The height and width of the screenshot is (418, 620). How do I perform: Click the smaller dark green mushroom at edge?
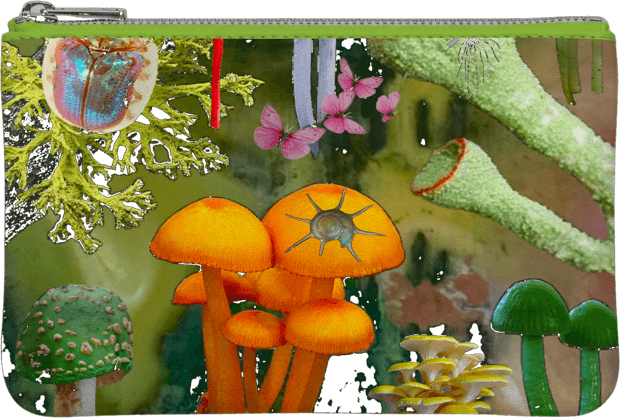591,356
